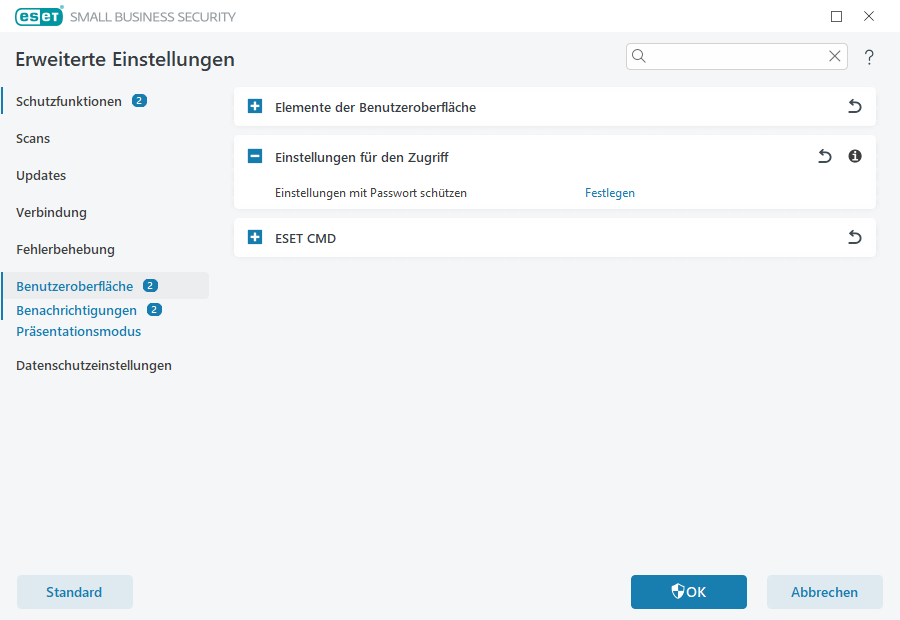Image resolution: width=900 pixels, height=620 pixels.
Task: Set a password via the Festlegen link
Action: click(x=609, y=192)
